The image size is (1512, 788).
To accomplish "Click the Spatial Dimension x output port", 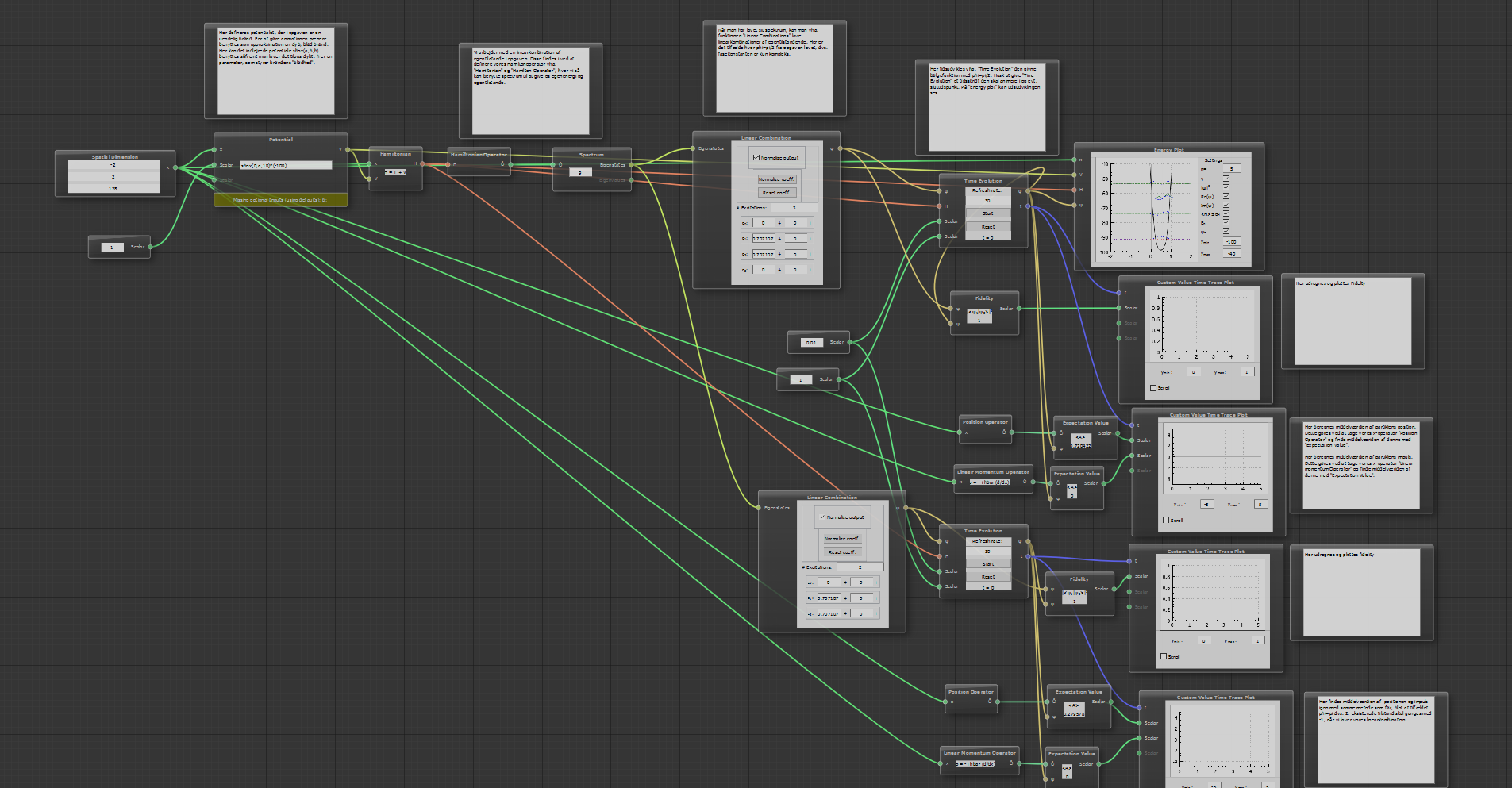I will [x=175, y=167].
